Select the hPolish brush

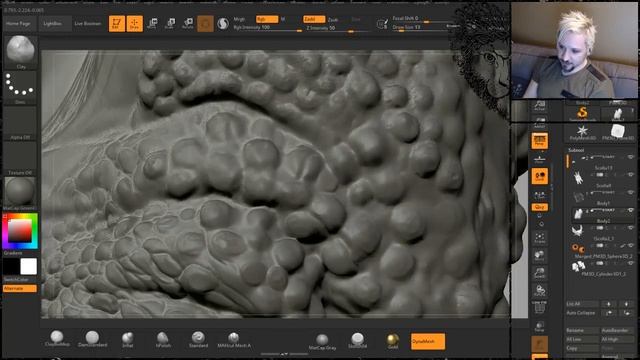click(163, 339)
